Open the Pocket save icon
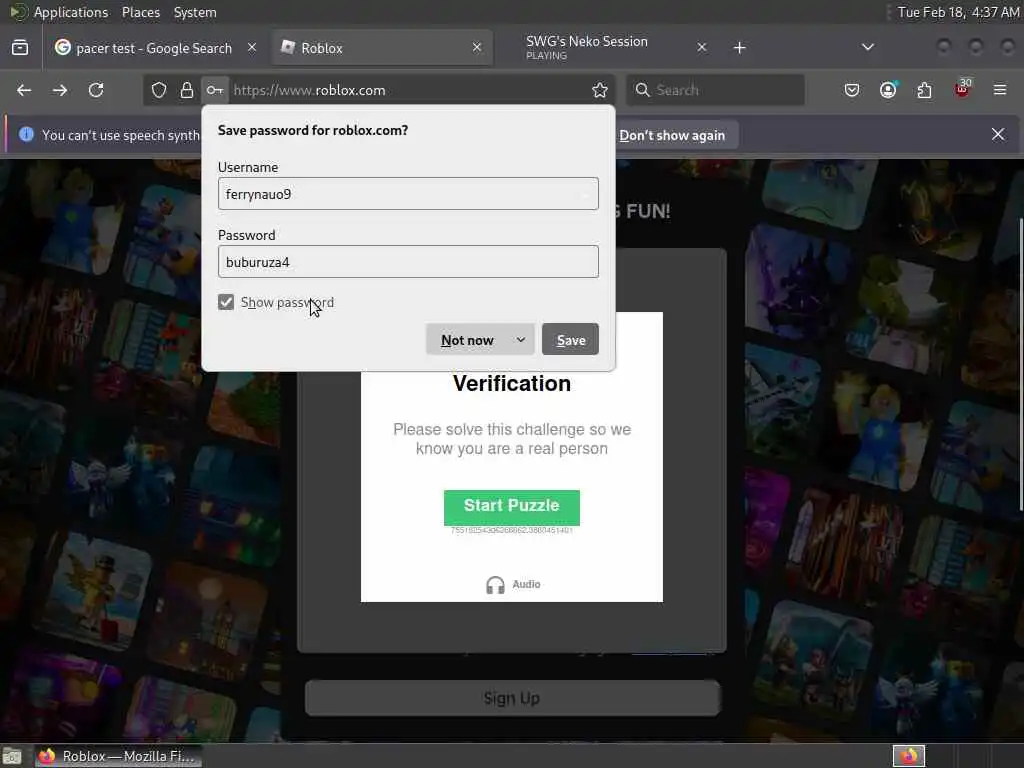1024x768 pixels. point(852,90)
